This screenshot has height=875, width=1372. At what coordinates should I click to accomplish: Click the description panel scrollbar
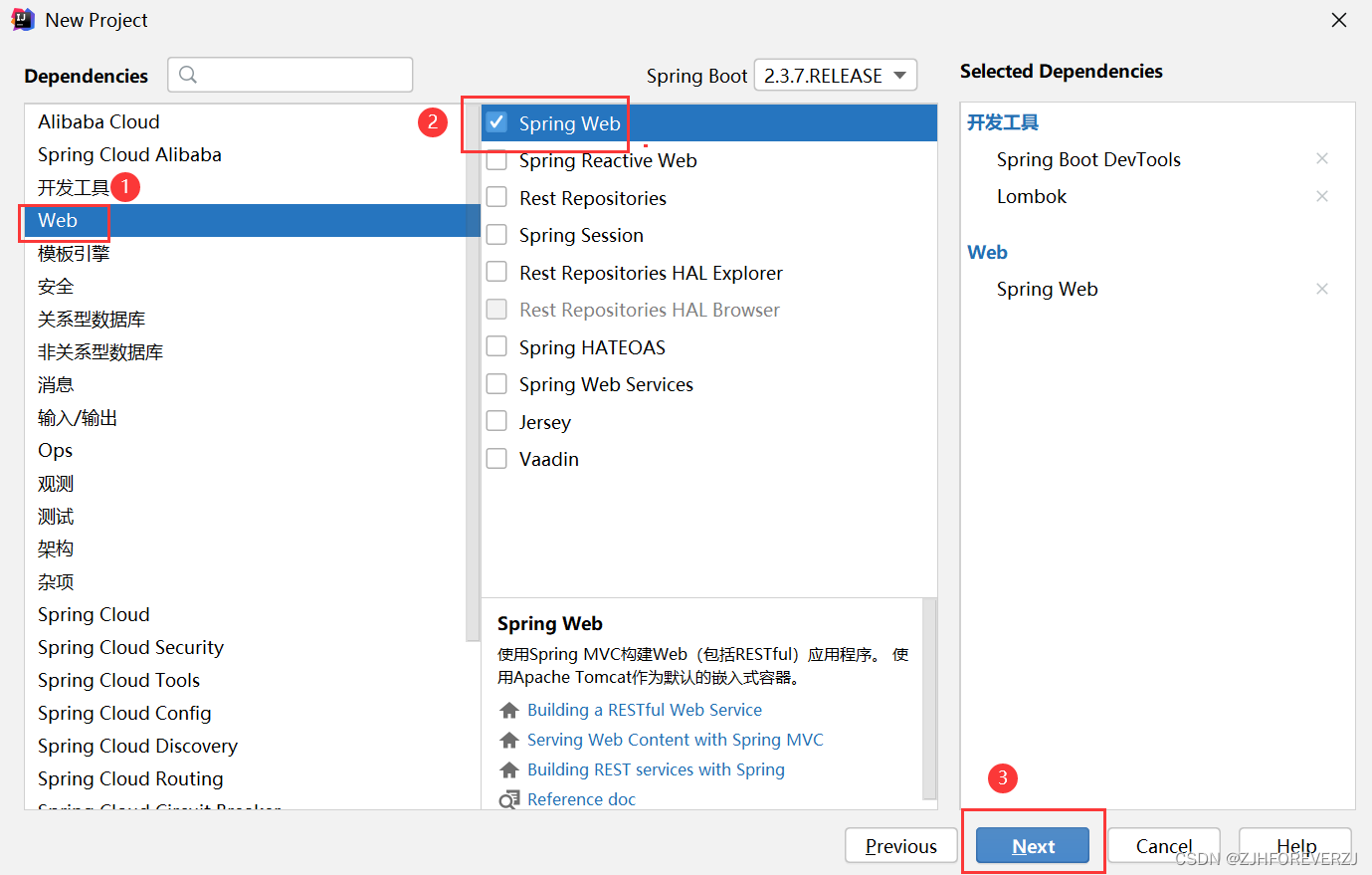tap(930, 698)
